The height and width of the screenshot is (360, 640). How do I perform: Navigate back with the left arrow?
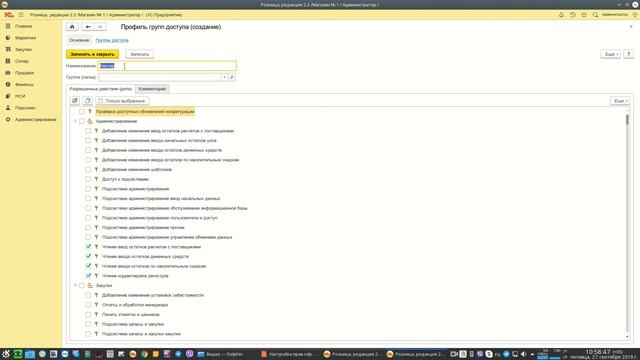click(x=88, y=27)
